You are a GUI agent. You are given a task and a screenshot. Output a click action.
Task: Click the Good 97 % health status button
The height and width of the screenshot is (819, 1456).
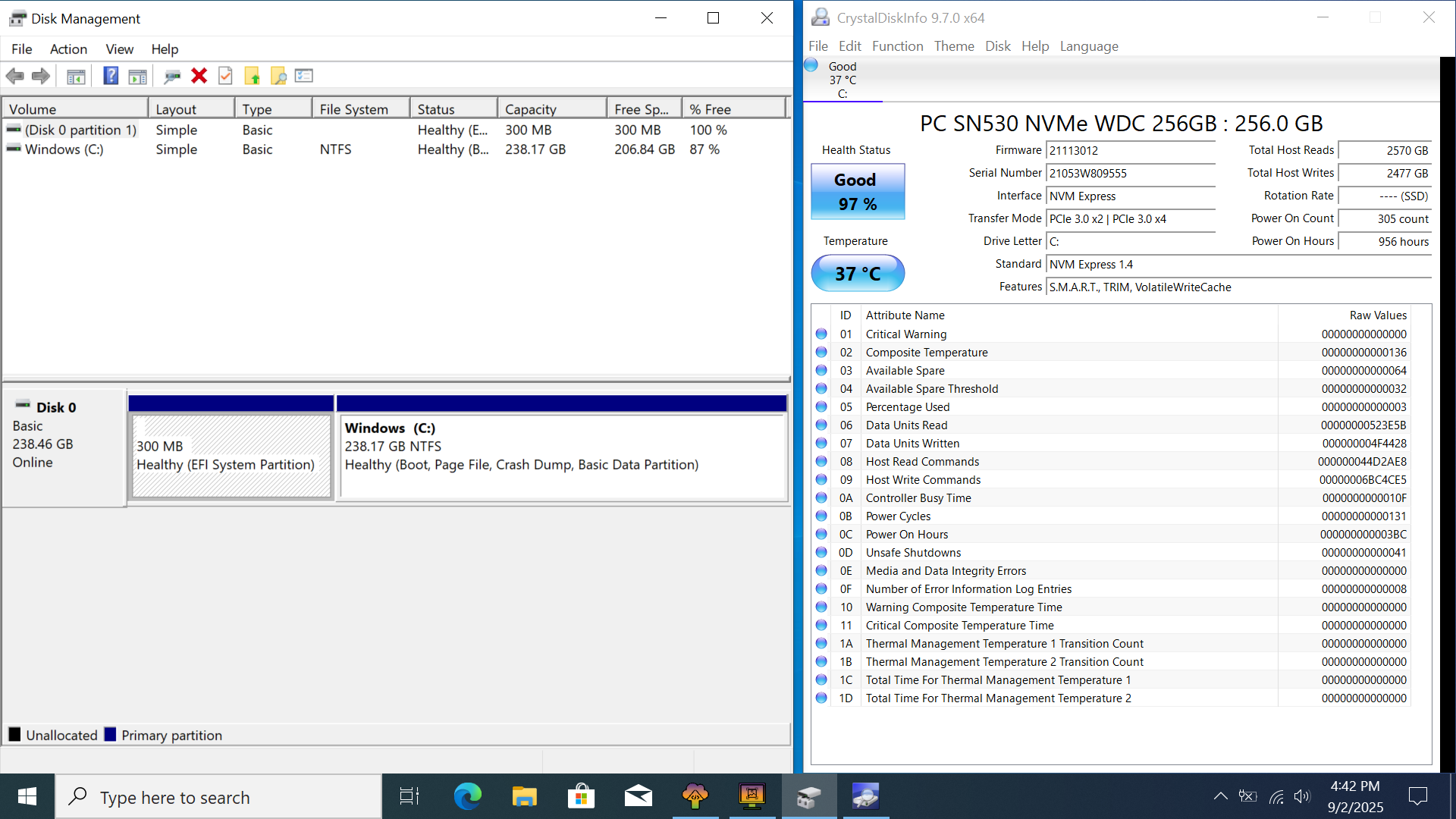tap(858, 192)
